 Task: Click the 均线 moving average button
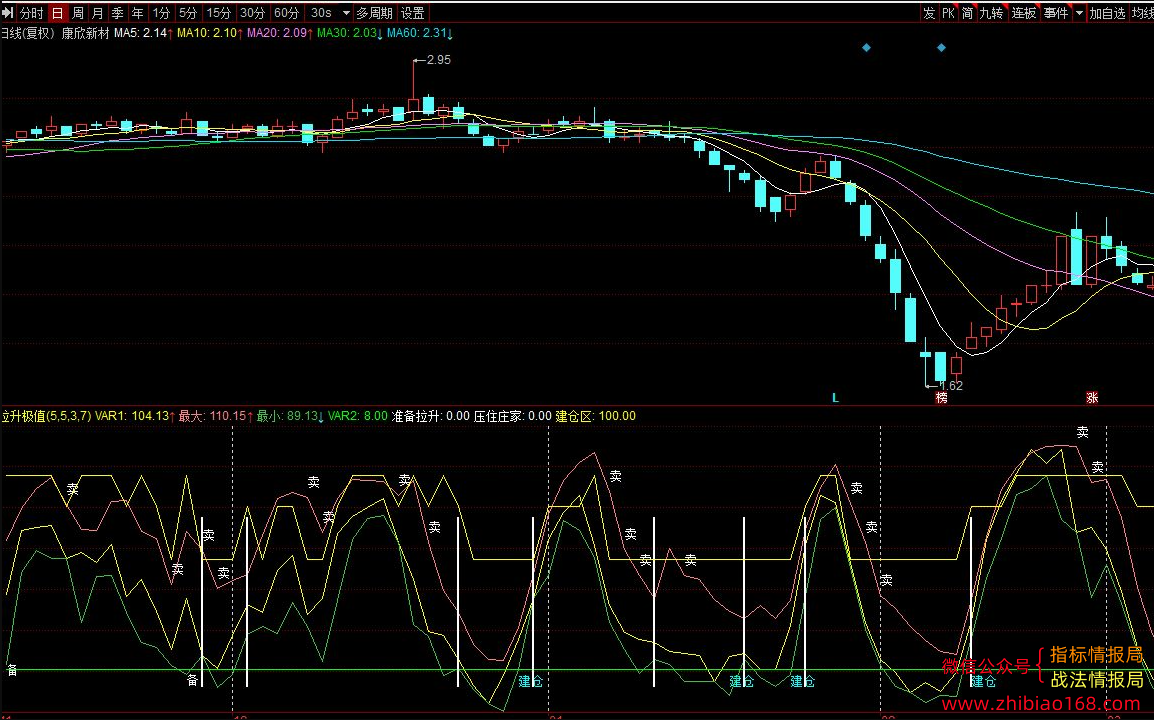pos(1141,13)
